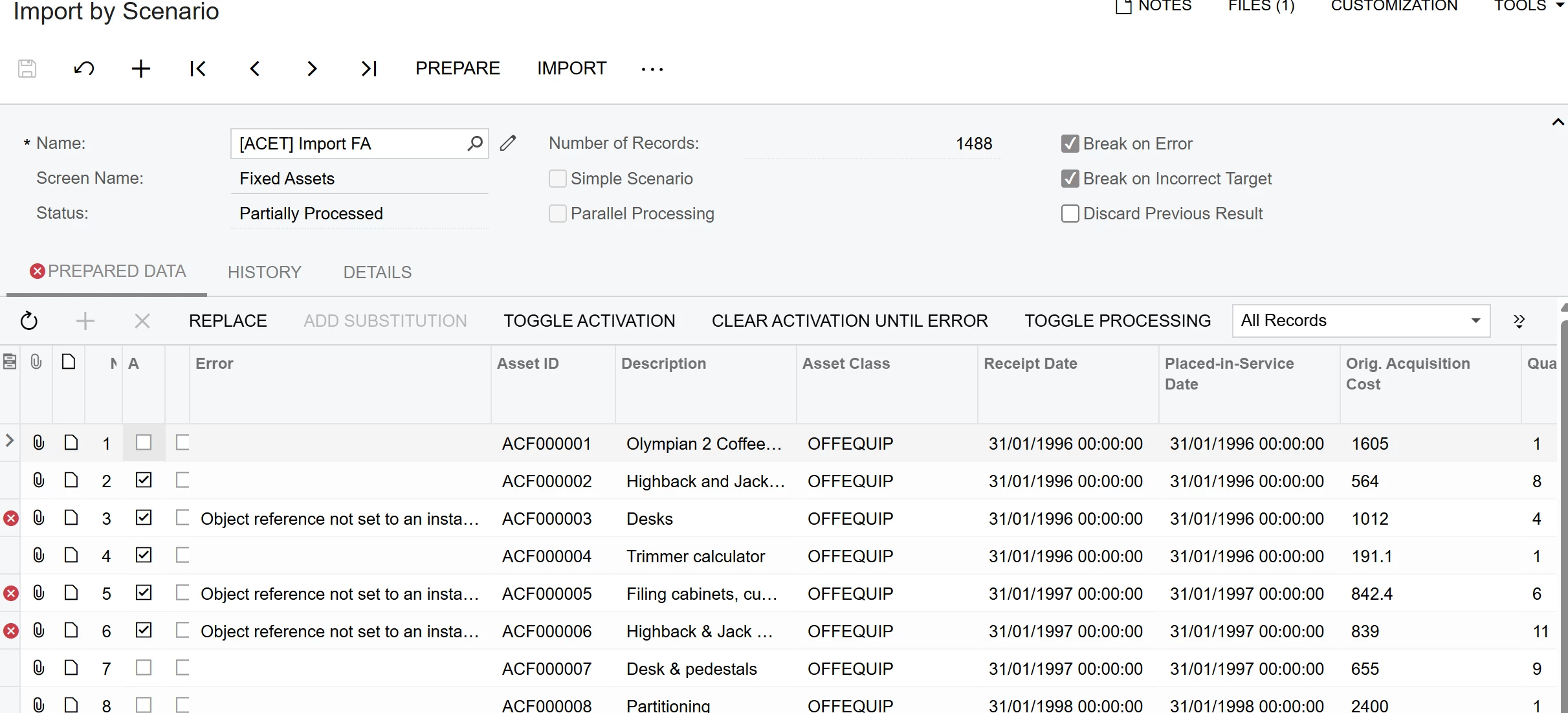Open the All Records filter dropdown
This screenshot has width=1568, height=713.
pos(1476,321)
